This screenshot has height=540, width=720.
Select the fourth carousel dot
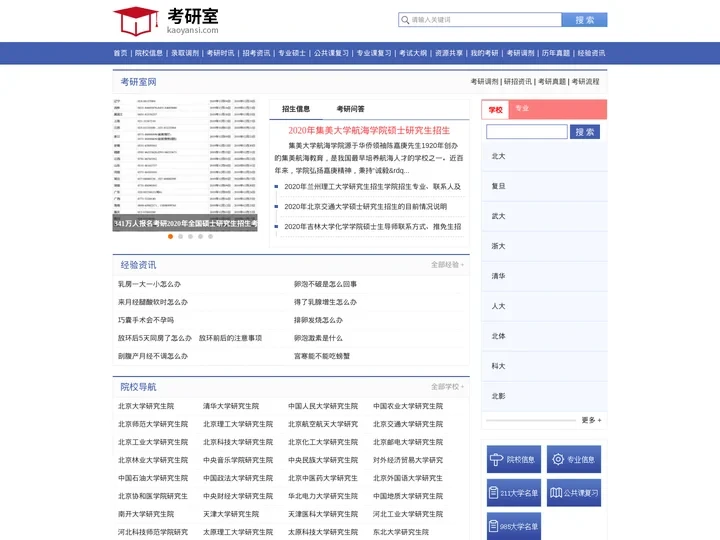coord(201,236)
